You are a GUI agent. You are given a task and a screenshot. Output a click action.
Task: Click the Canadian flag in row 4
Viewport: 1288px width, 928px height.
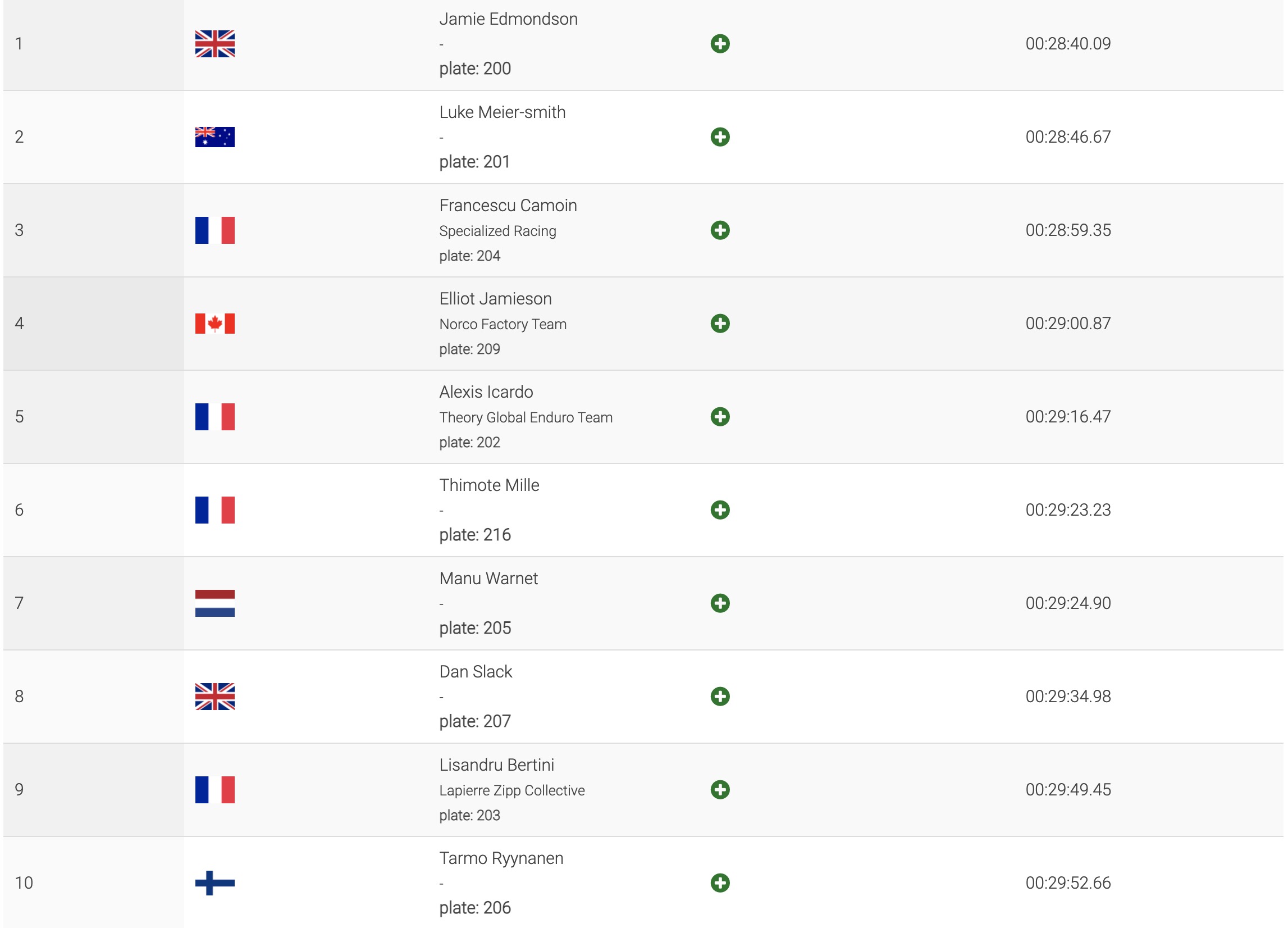[x=214, y=324]
